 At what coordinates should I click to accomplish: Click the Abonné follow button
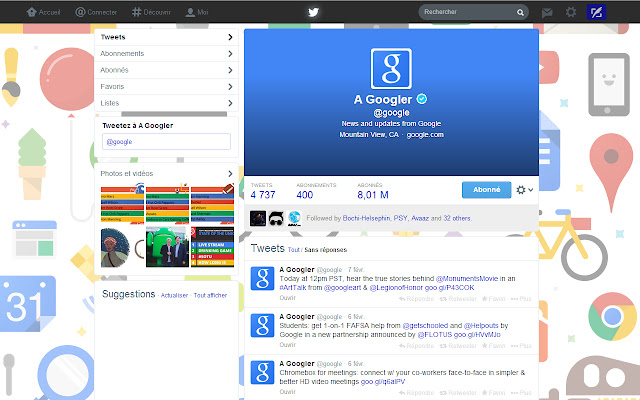click(486, 190)
